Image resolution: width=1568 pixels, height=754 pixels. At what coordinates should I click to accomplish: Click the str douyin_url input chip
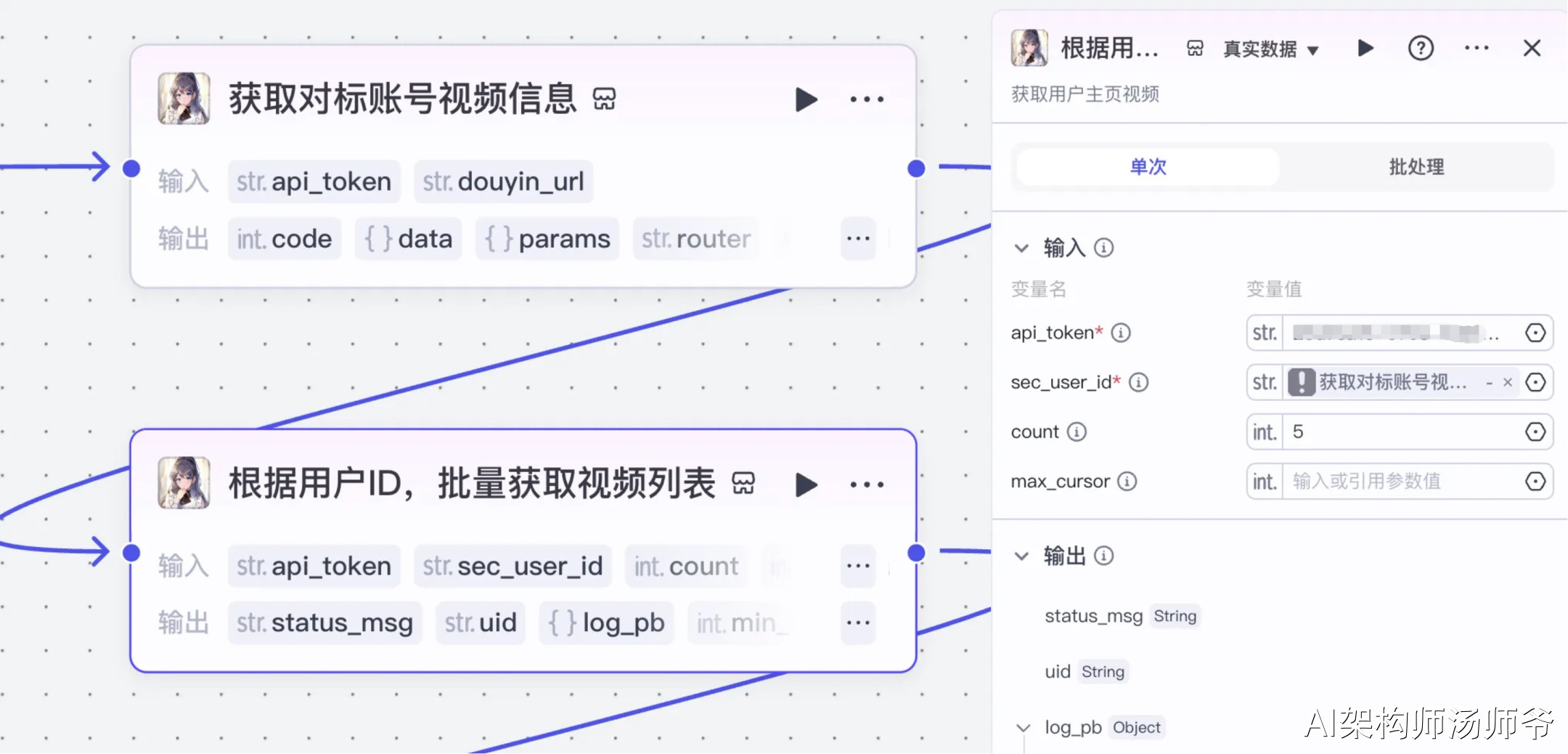tap(503, 182)
